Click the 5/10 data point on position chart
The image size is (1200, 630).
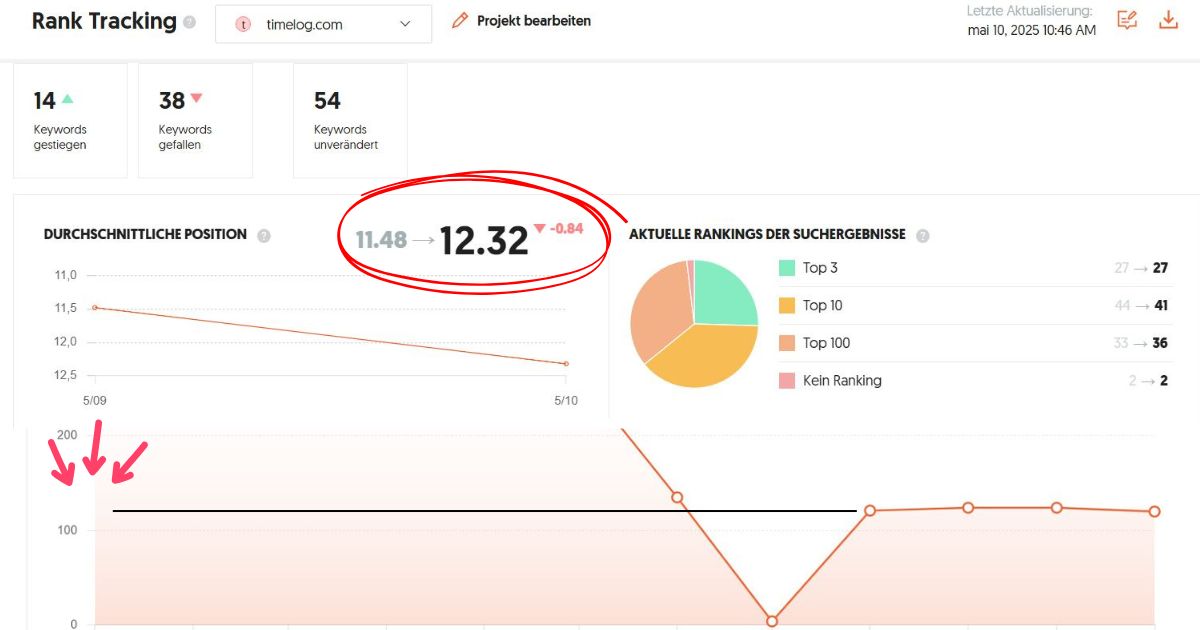click(566, 363)
